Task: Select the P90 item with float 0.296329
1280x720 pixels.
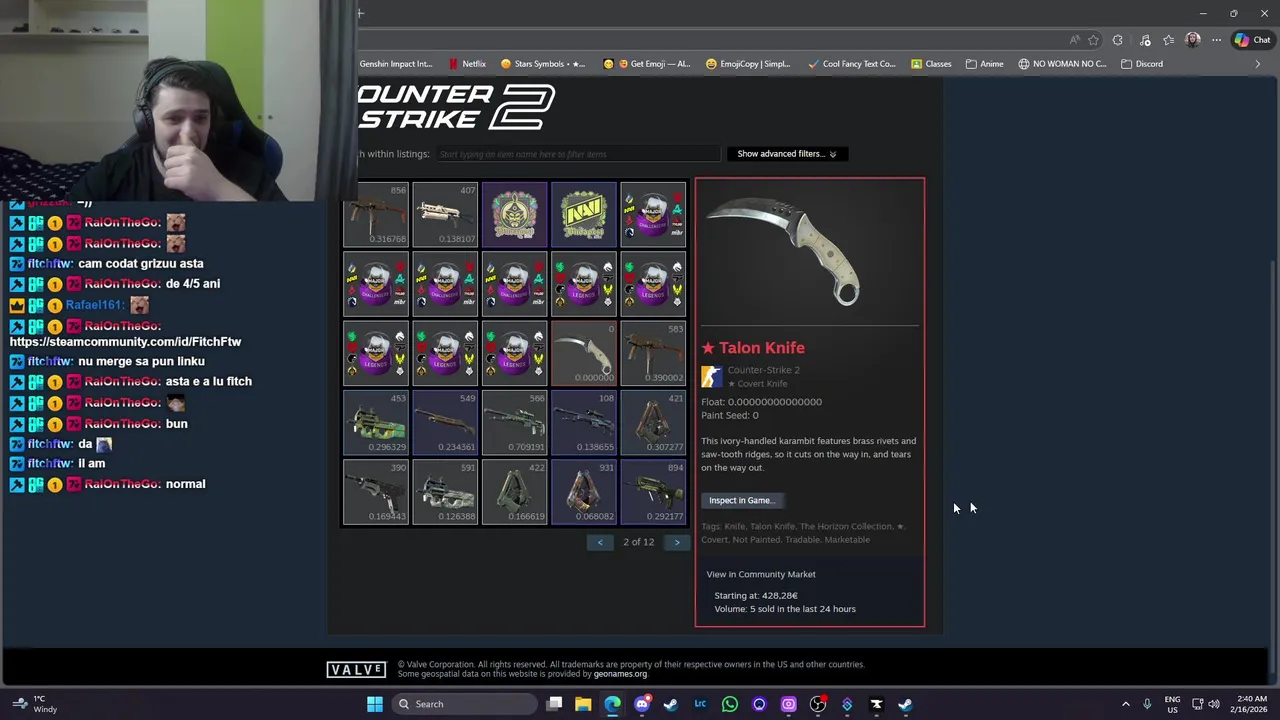Action: 376,422
